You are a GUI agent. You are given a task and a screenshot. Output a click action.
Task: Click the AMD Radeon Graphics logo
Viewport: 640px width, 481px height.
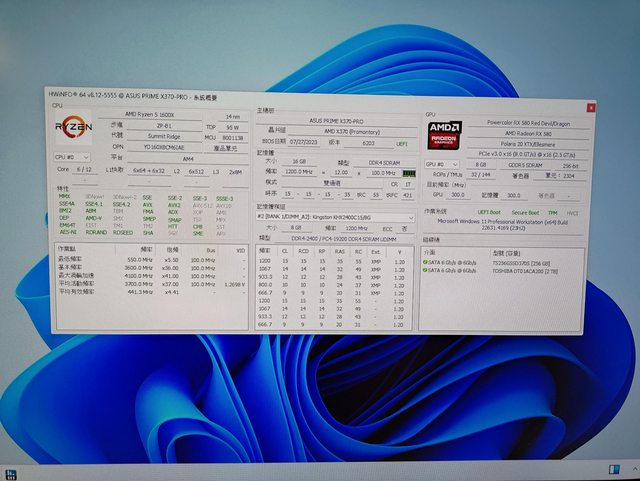point(444,134)
